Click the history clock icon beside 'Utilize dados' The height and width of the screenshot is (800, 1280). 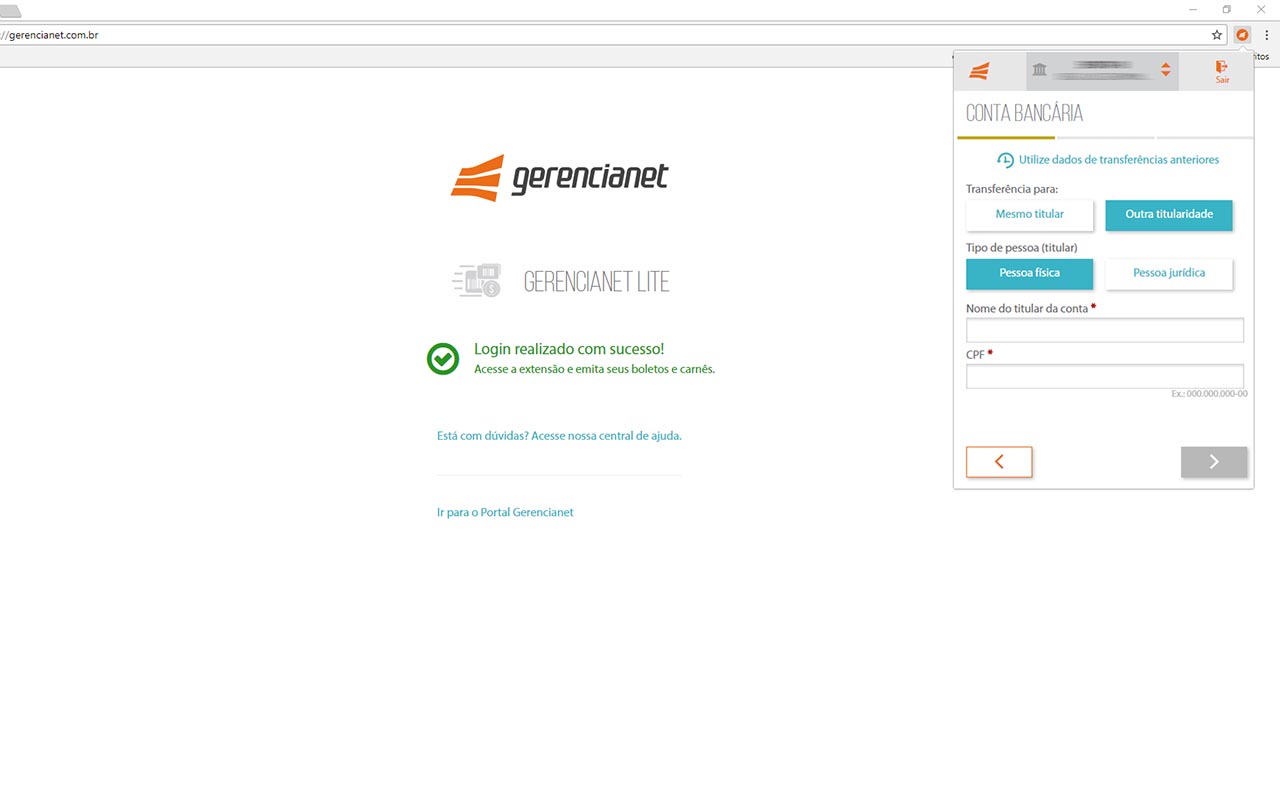[x=1005, y=160]
